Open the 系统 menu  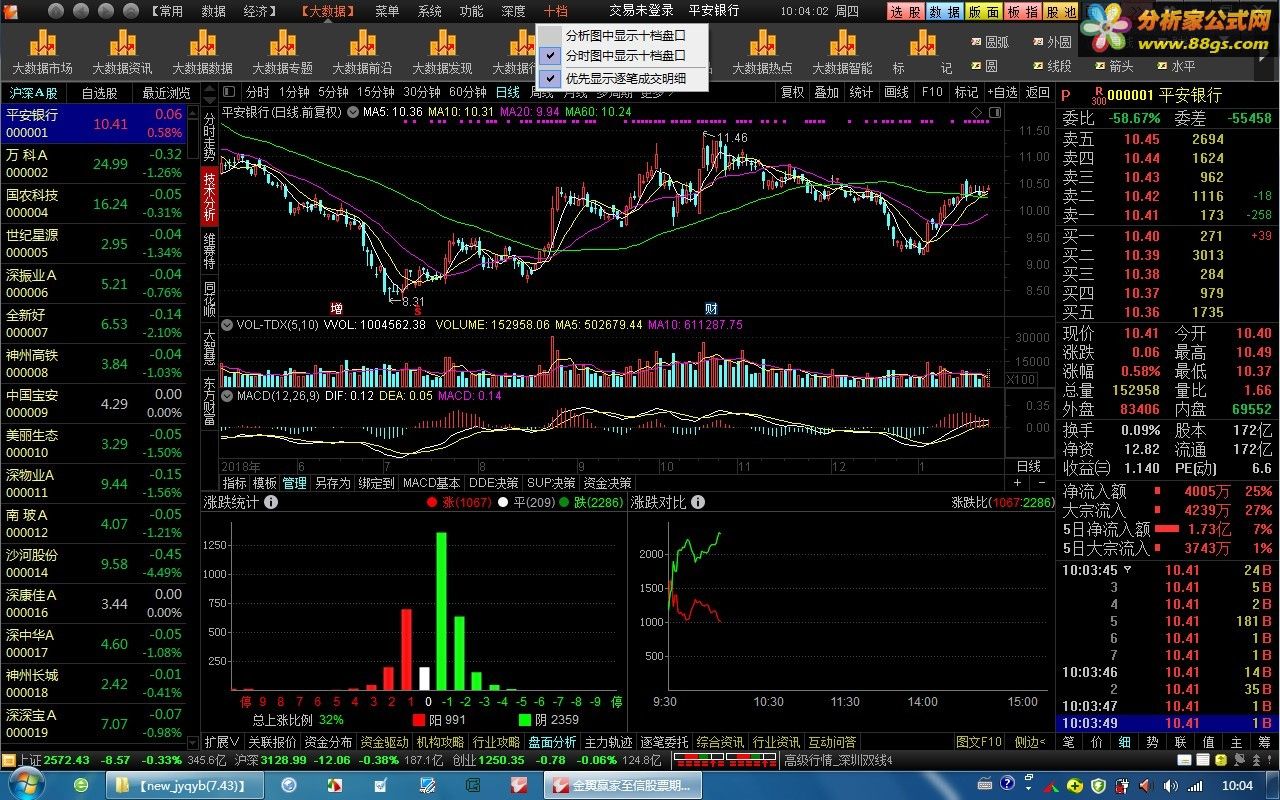(429, 11)
